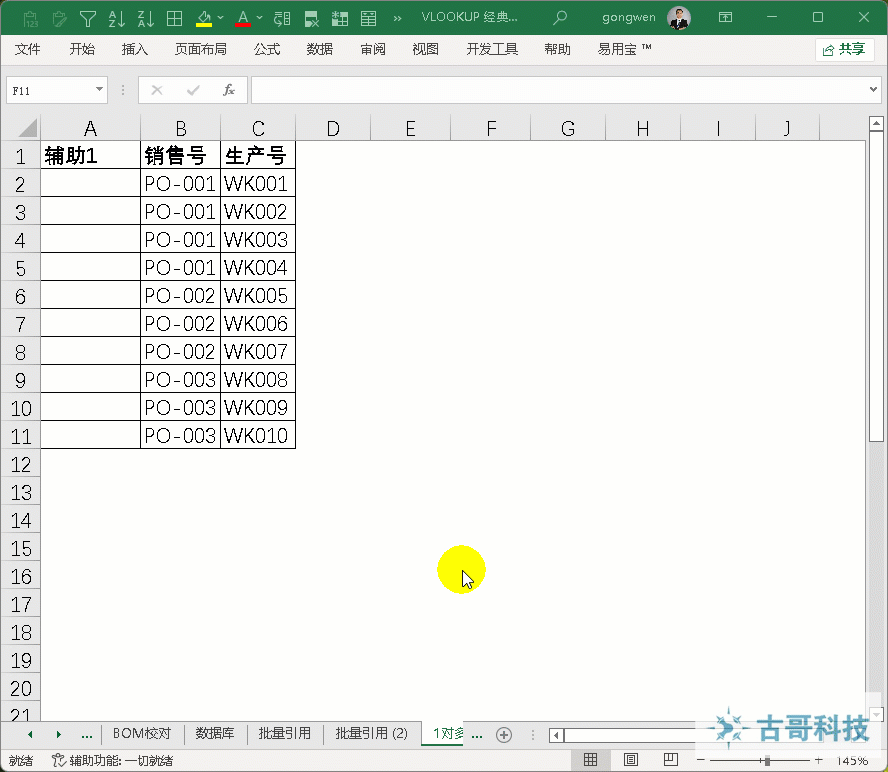Click the 共享 share button

coord(844,49)
